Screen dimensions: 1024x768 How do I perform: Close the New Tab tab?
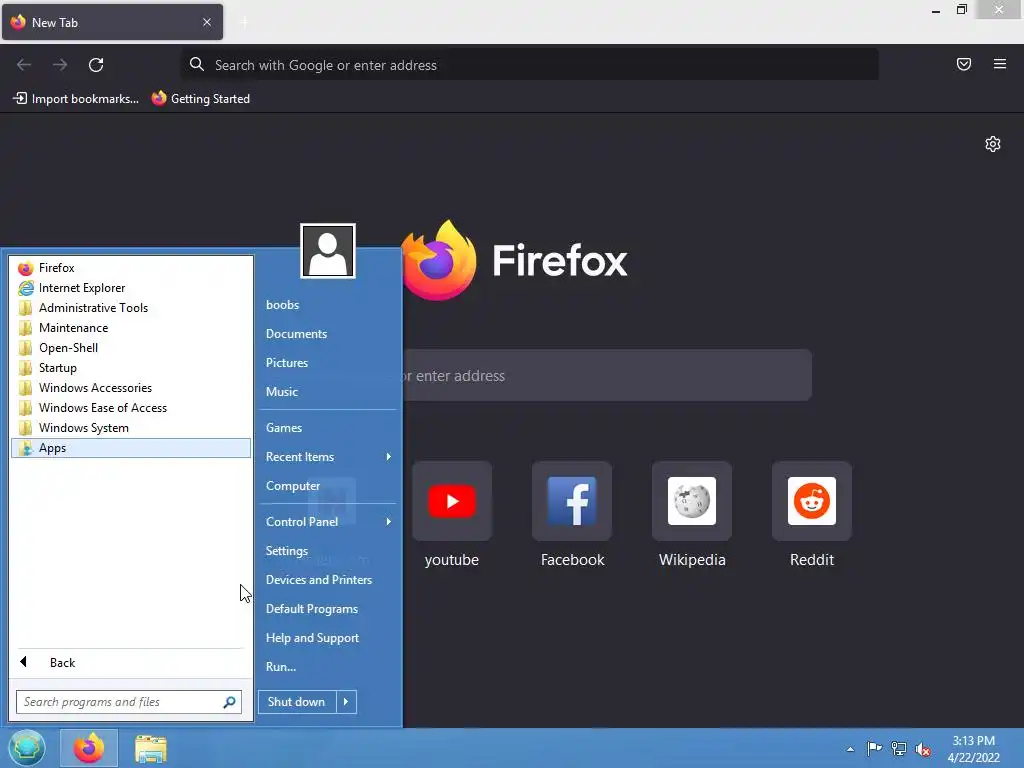tap(207, 22)
